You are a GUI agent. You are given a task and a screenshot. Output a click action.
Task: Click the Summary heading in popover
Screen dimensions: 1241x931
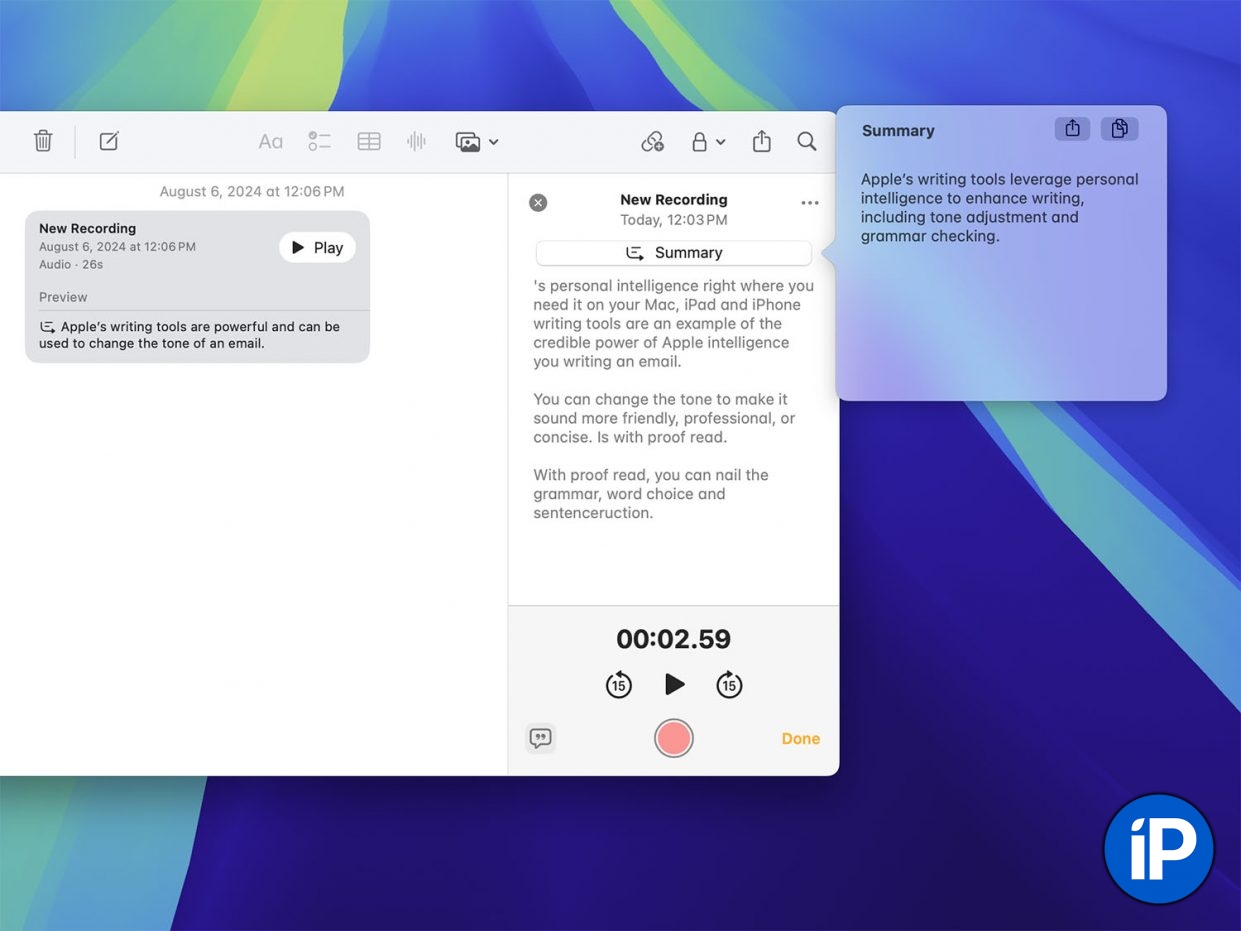[898, 131]
